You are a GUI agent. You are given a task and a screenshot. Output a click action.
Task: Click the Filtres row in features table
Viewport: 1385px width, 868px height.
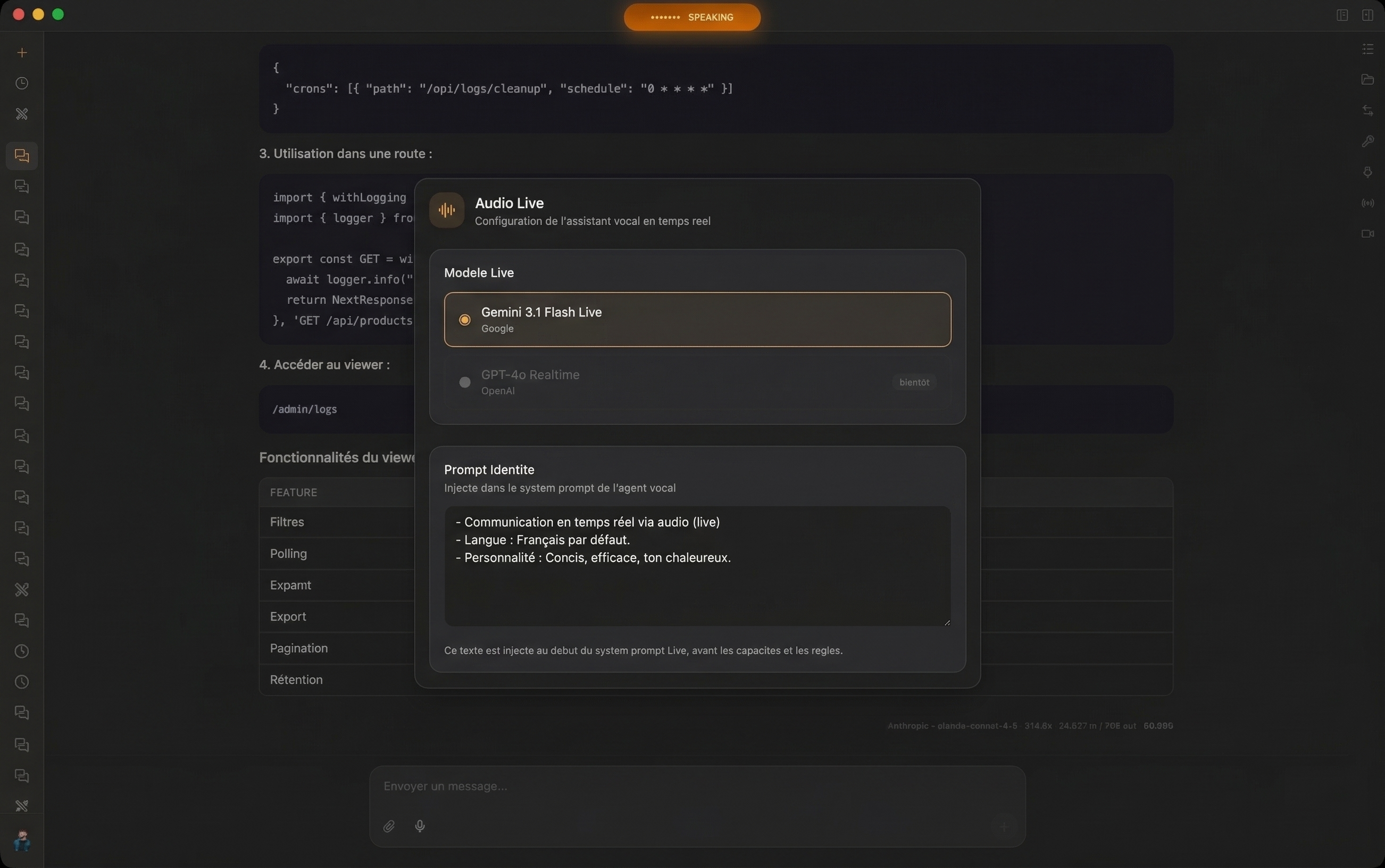click(x=336, y=522)
